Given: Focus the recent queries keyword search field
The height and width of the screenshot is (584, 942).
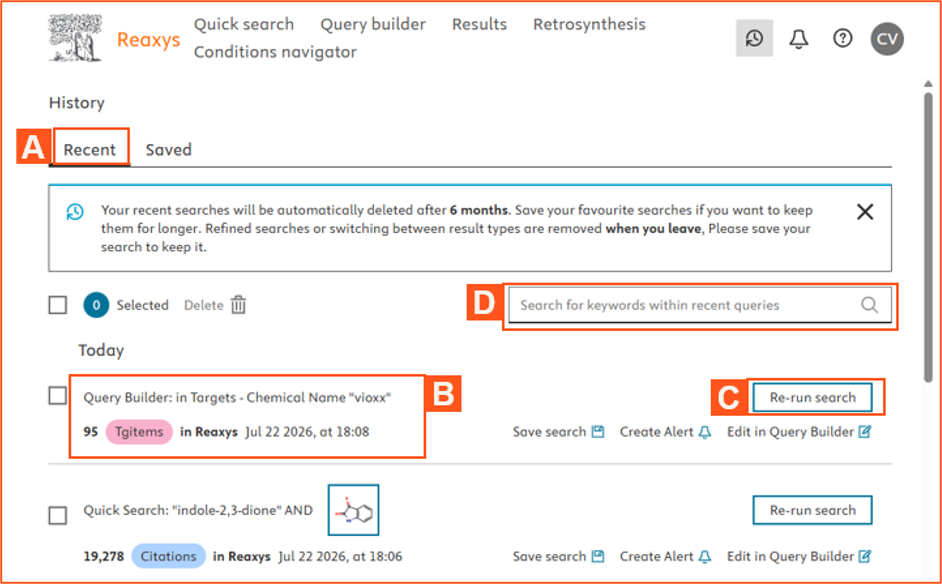Looking at the screenshot, I should click(x=700, y=305).
